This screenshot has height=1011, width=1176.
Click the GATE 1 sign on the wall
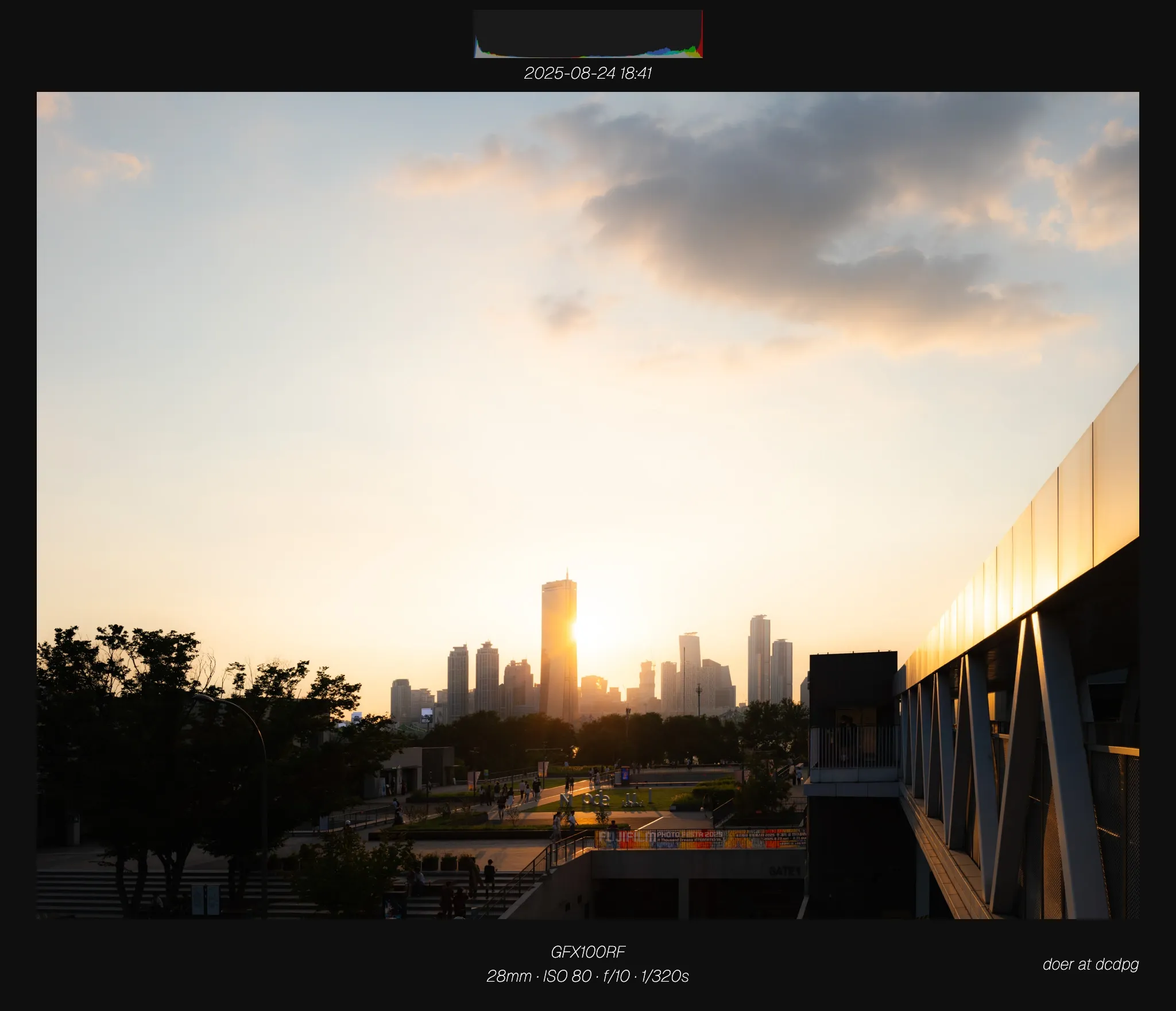click(x=784, y=871)
